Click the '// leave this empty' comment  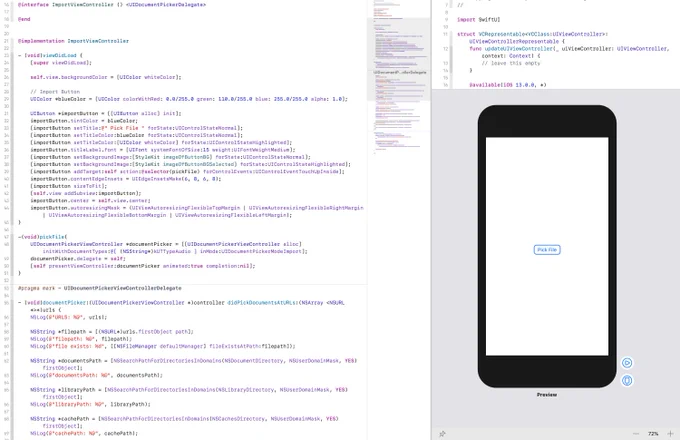(511, 63)
